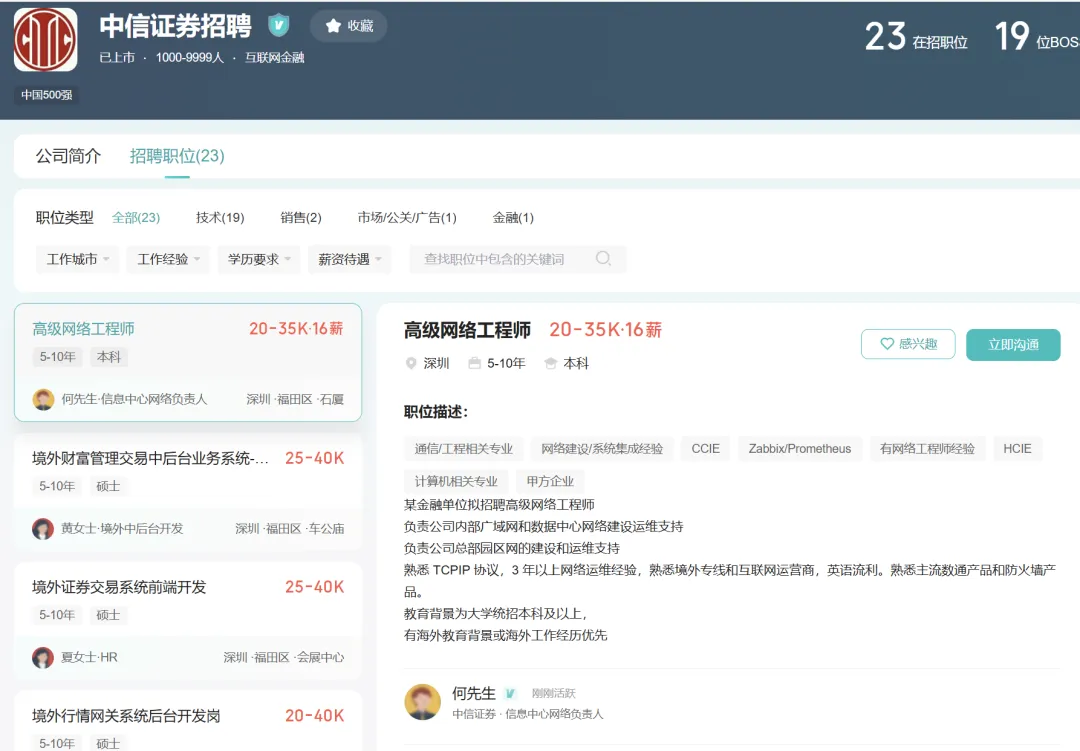The width and height of the screenshot is (1080, 751).
Task: Select the 全部(23) job type filter
Action: tap(136, 218)
